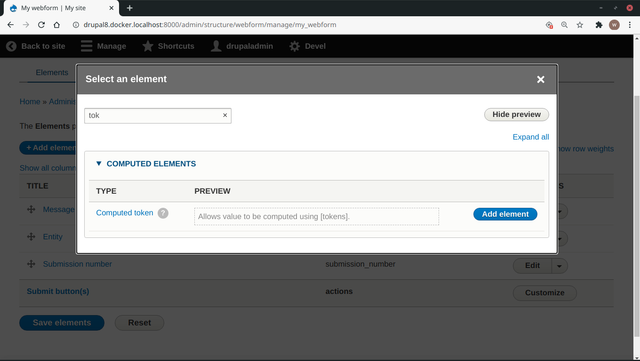Open the Devel menu
This screenshot has width=640, height=361.
pos(307,46)
